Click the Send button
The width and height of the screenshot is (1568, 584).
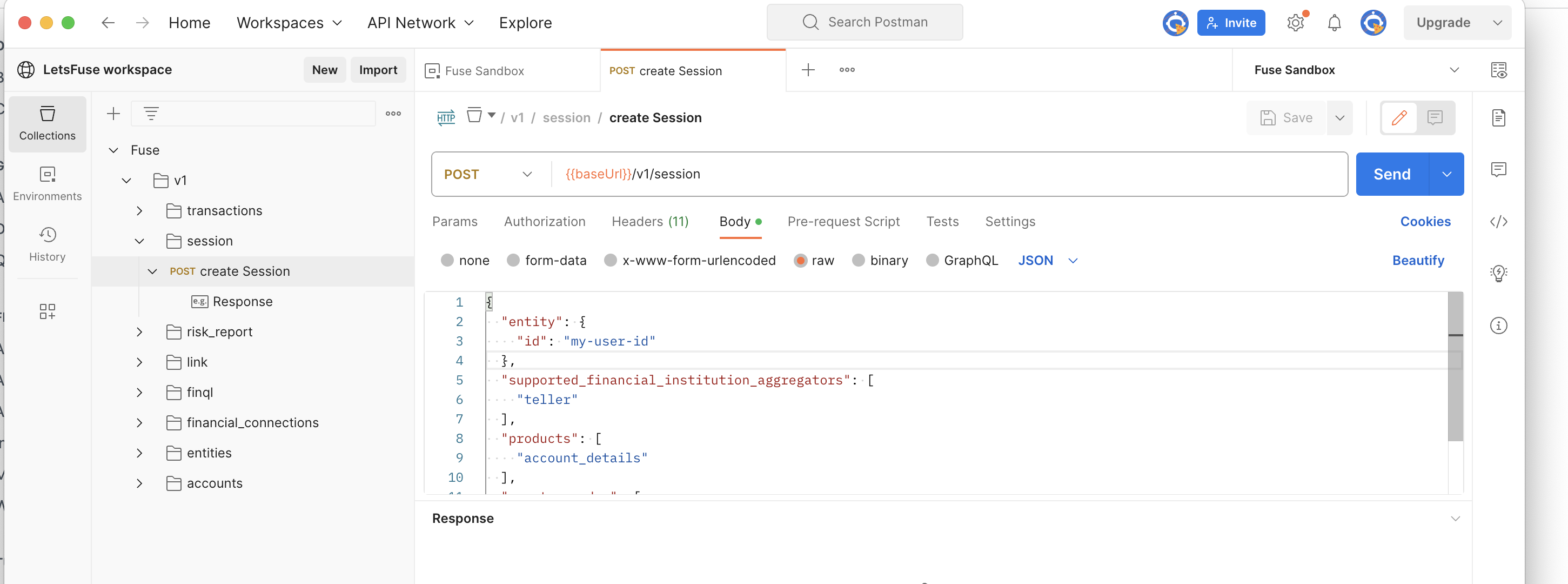(1391, 174)
